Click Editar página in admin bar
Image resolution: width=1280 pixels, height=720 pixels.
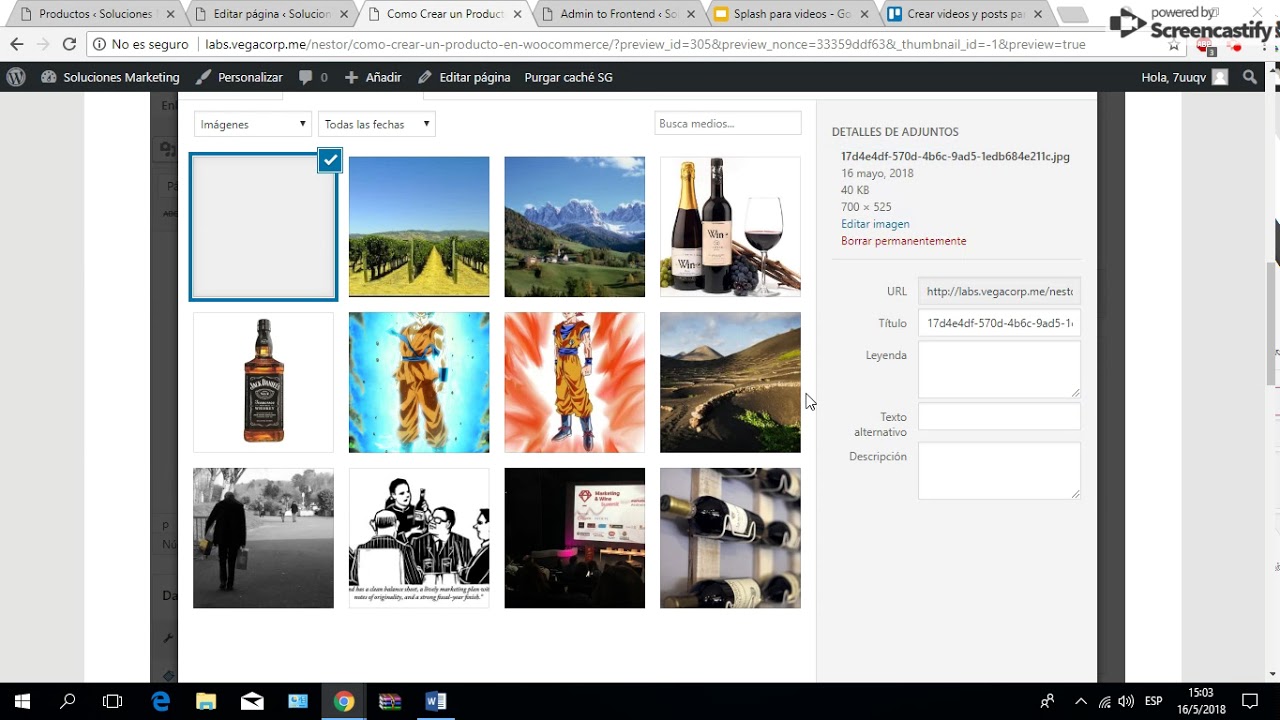point(464,77)
